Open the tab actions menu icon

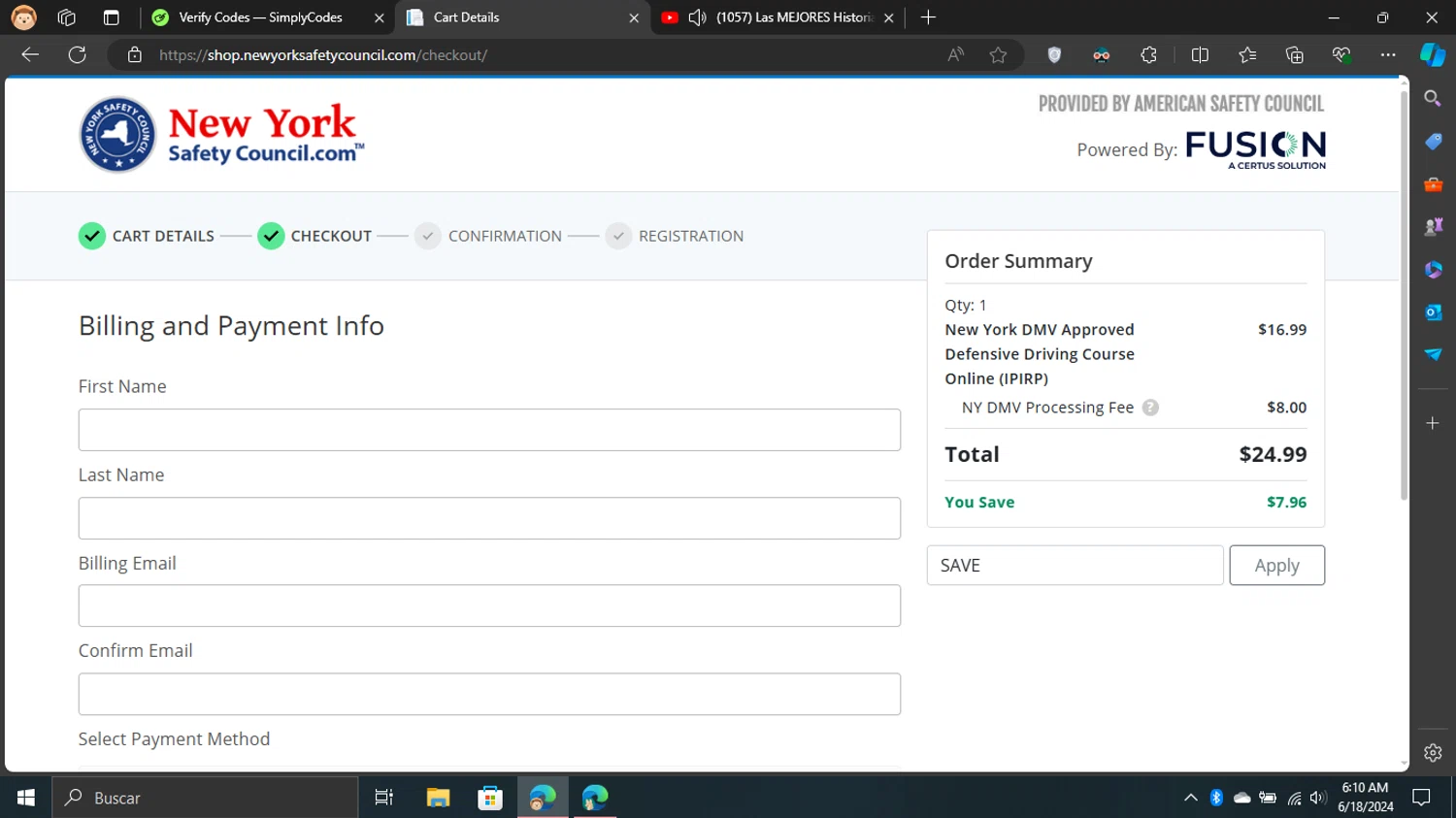[x=112, y=17]
